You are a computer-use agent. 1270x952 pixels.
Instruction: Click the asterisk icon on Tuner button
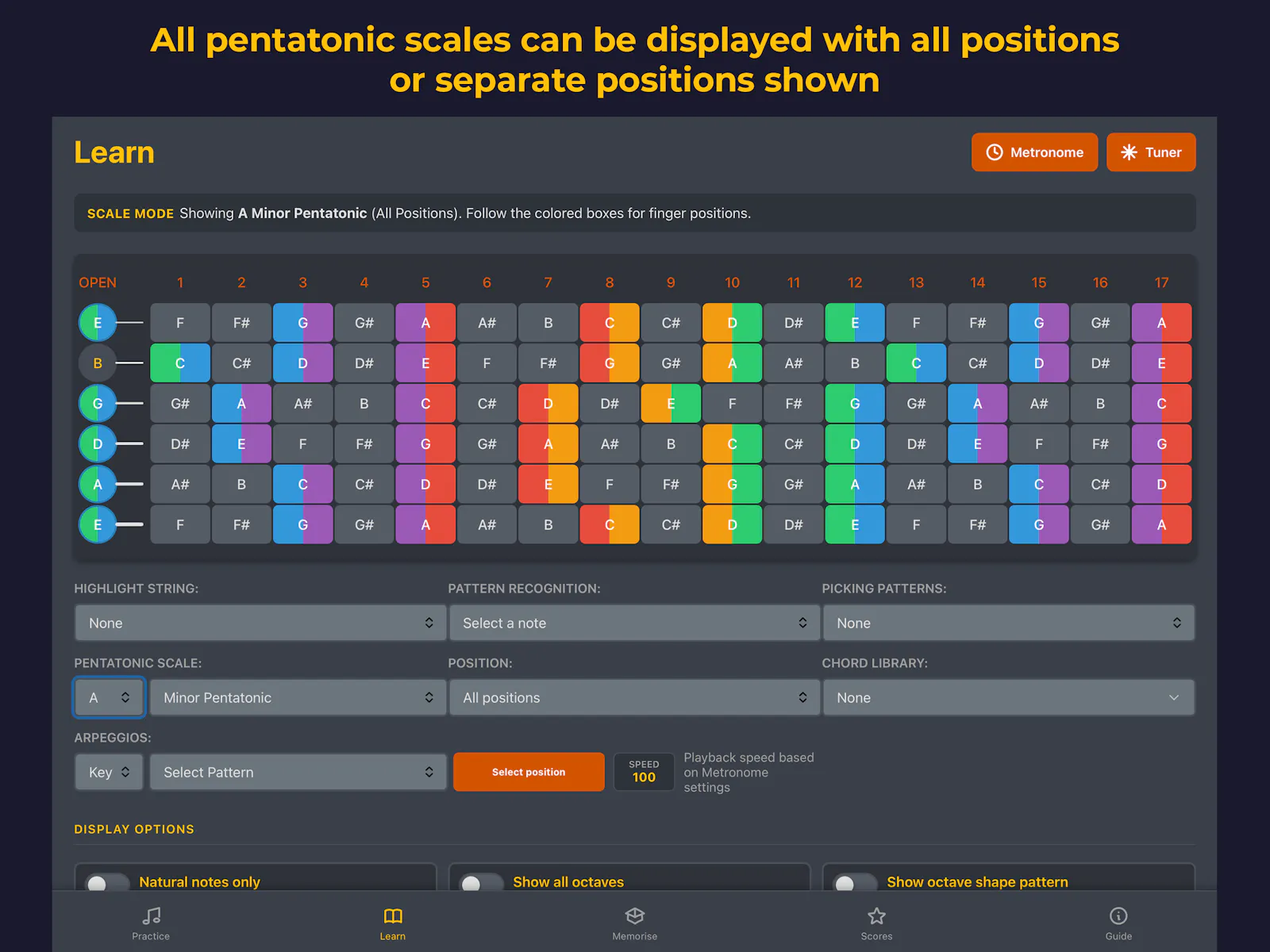tap(1129, 152)
